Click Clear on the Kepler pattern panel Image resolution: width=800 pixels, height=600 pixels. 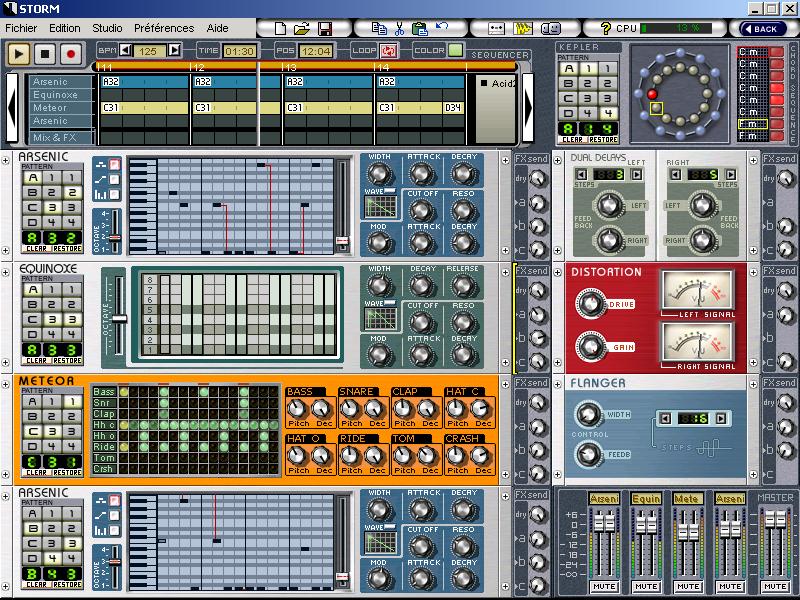(x=573, y=140)
